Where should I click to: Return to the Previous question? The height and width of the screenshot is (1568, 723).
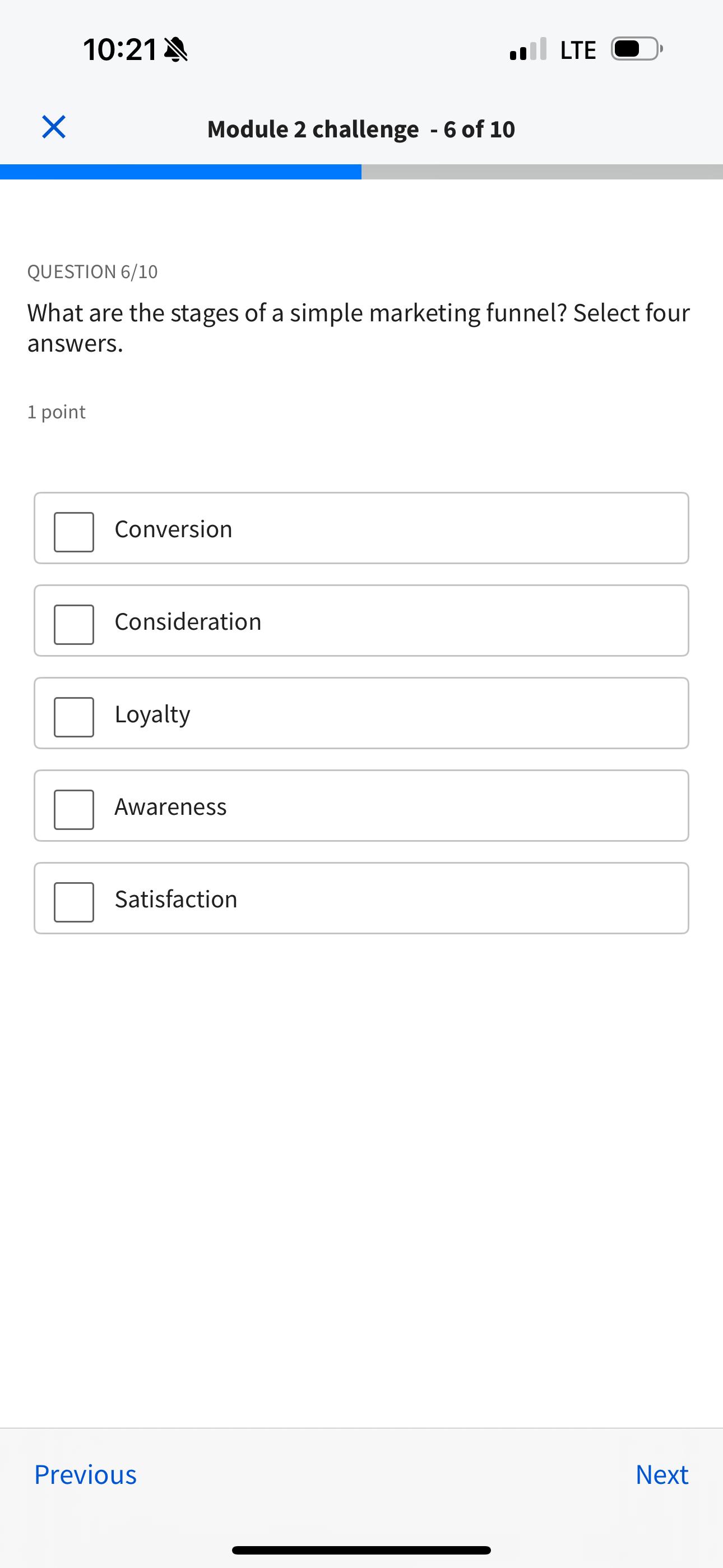click(x=85, y=1474)
